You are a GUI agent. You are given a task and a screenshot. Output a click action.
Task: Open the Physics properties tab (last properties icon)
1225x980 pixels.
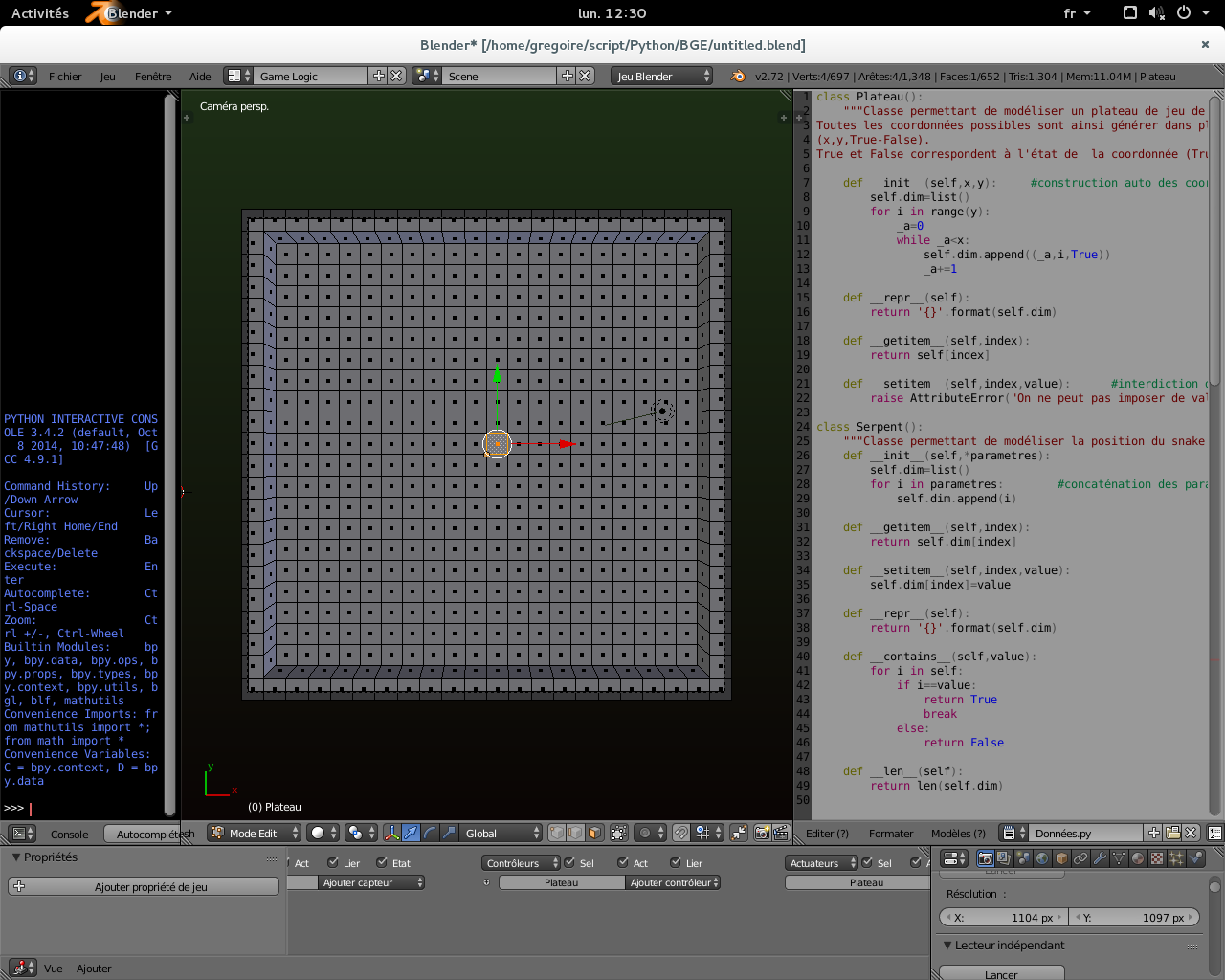click(1197, 858)
